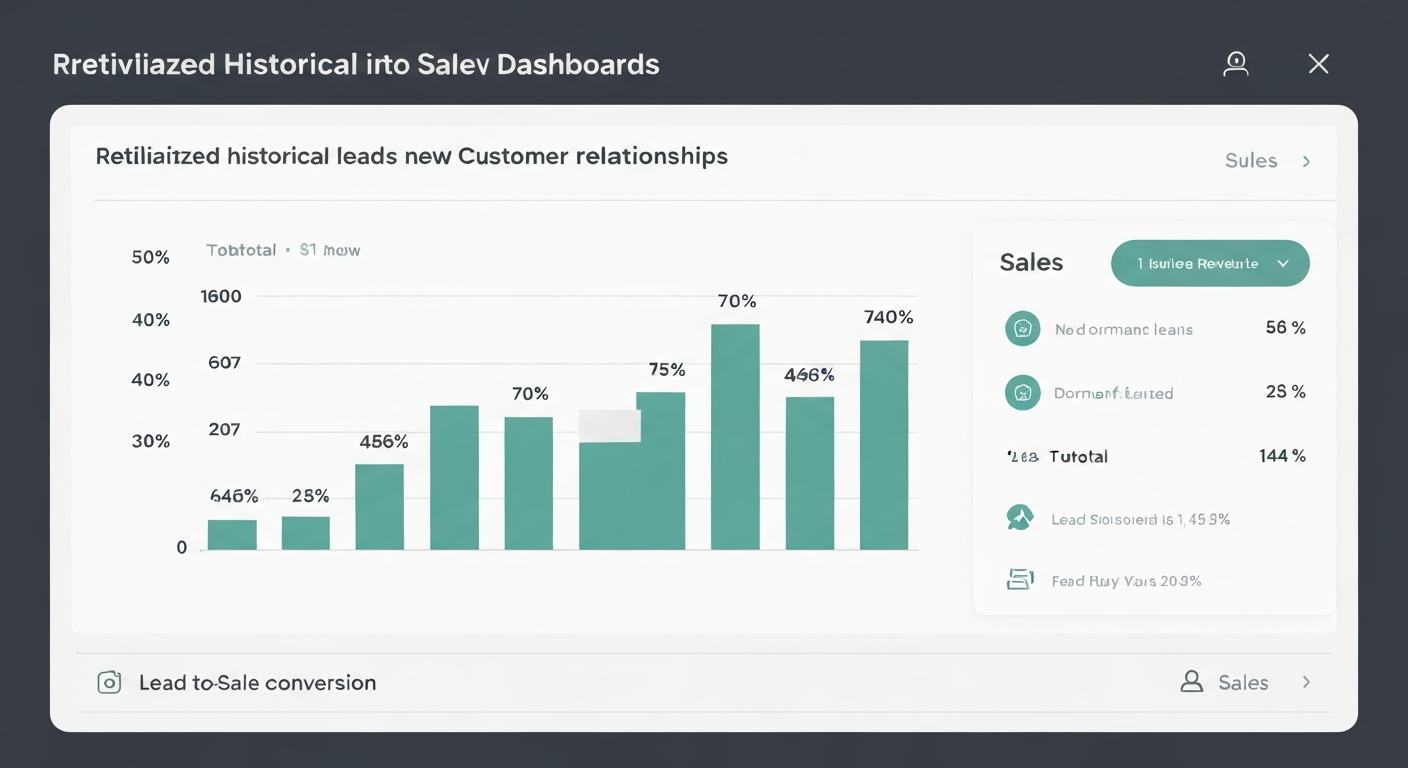Screen dimensions: 1408x768
Task: Expand the bottom Sales row chevron
Action: coord(1306,682)
